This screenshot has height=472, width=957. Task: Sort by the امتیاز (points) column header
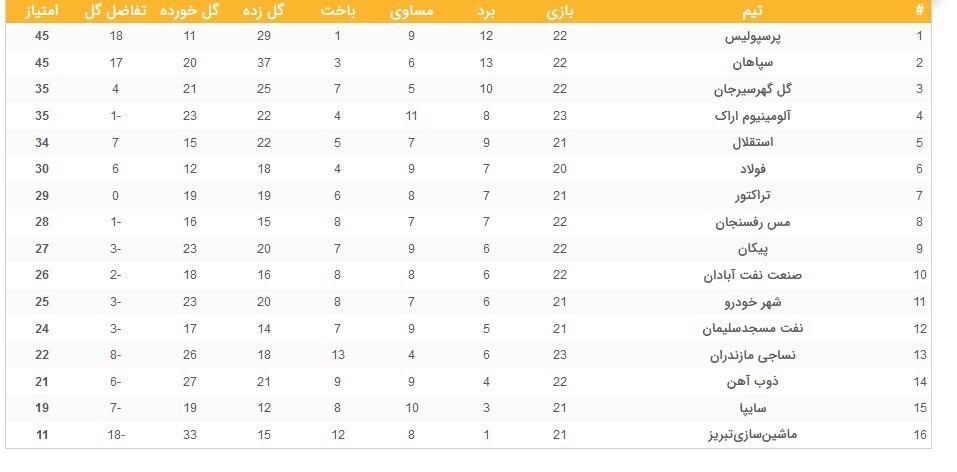coord(41,11)
